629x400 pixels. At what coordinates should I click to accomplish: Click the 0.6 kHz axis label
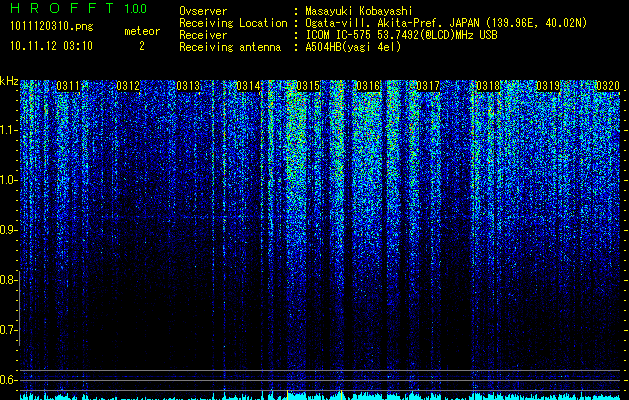point(8,380)
